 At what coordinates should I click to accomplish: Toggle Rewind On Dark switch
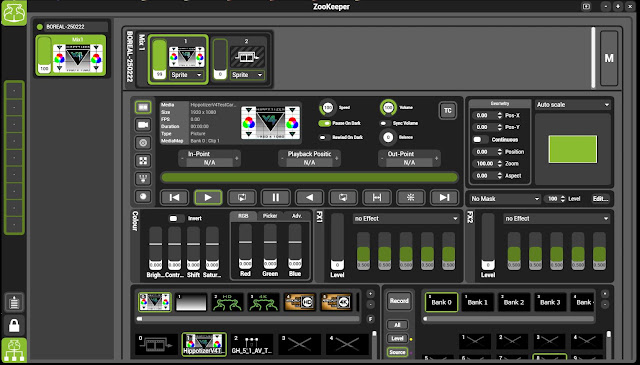coord(325,137)
